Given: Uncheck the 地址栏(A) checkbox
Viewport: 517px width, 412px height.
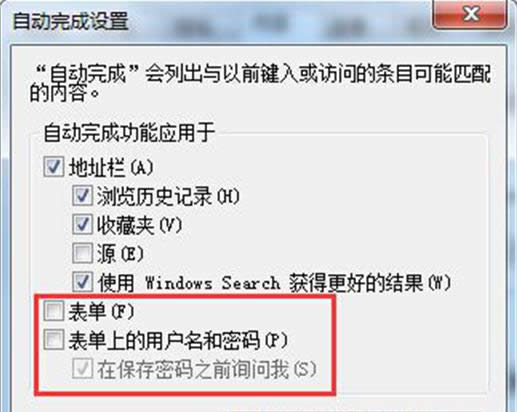Looking at the screenshot, I should click(x=53, y=167).
